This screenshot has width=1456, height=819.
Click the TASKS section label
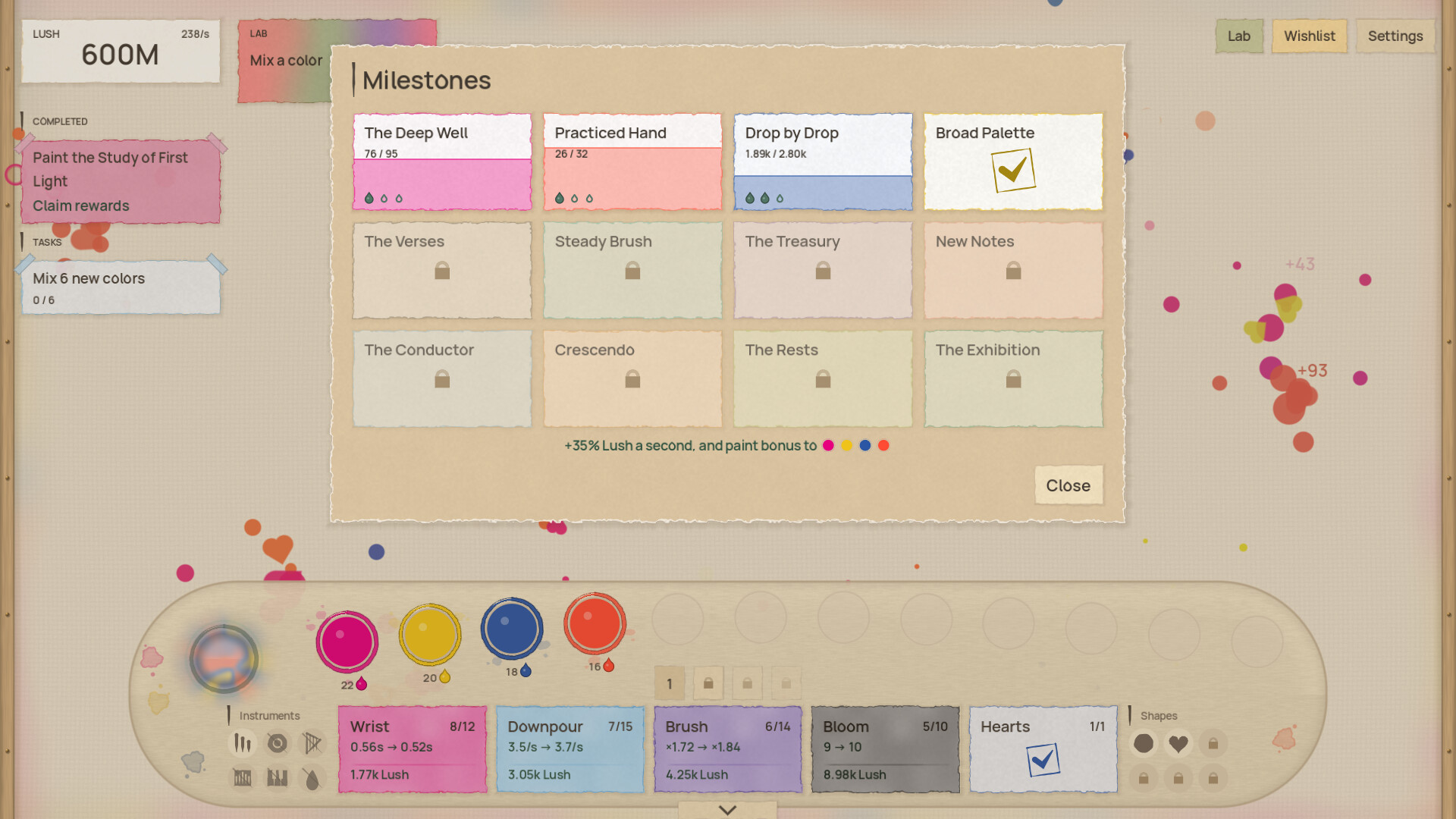point(47,243)
